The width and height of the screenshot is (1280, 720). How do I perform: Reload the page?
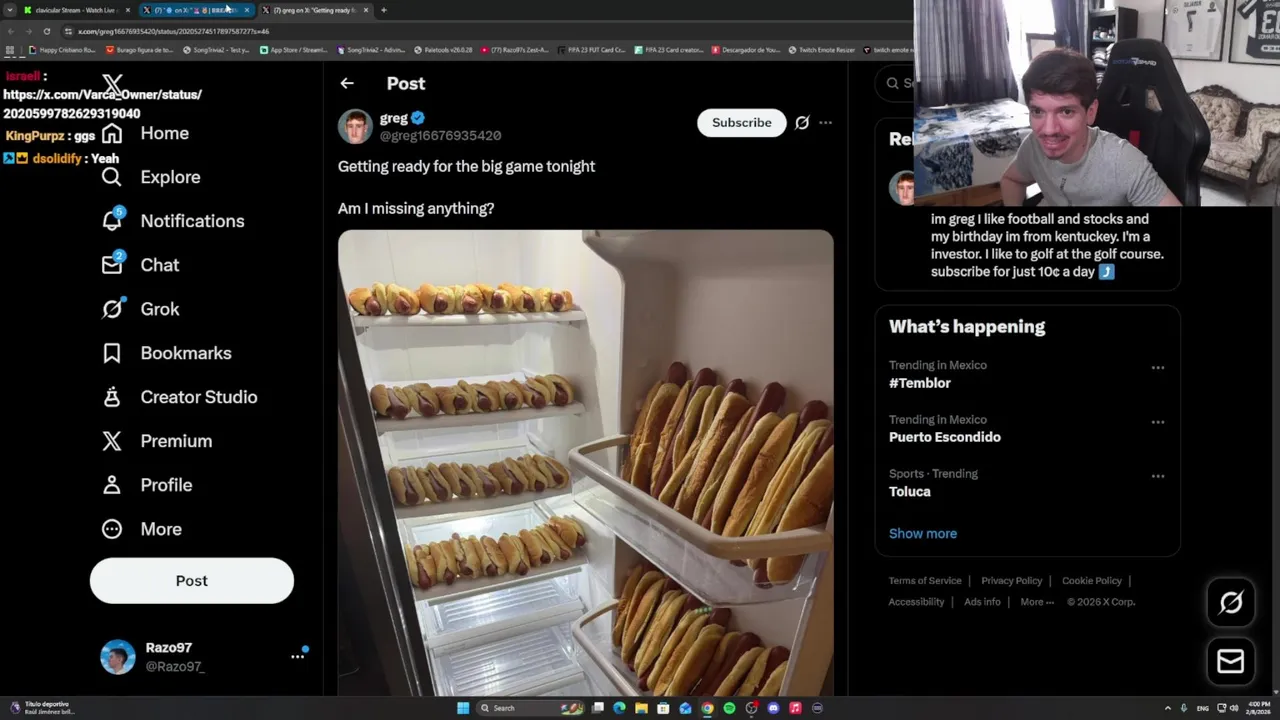click(x=47, y=31)
